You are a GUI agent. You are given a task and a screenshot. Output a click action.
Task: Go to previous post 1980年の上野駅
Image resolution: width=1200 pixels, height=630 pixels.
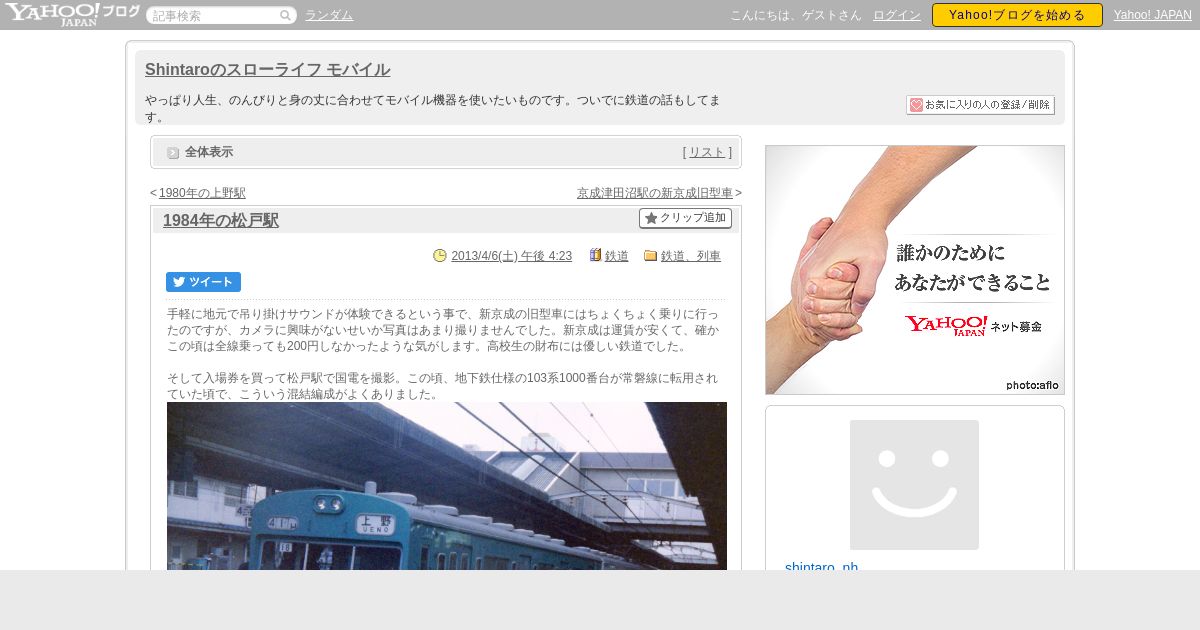tap(202, 193)
